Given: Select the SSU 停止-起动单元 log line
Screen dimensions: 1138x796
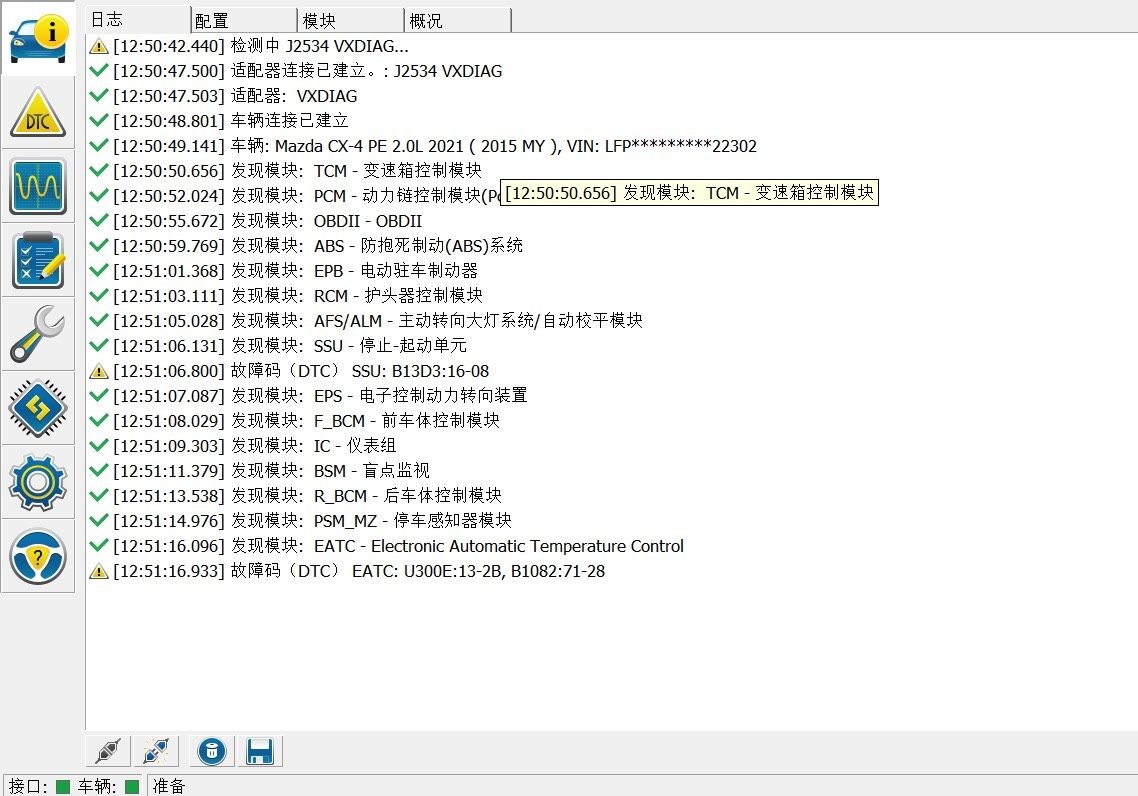Looking at the screenshot, I should 277,345.
